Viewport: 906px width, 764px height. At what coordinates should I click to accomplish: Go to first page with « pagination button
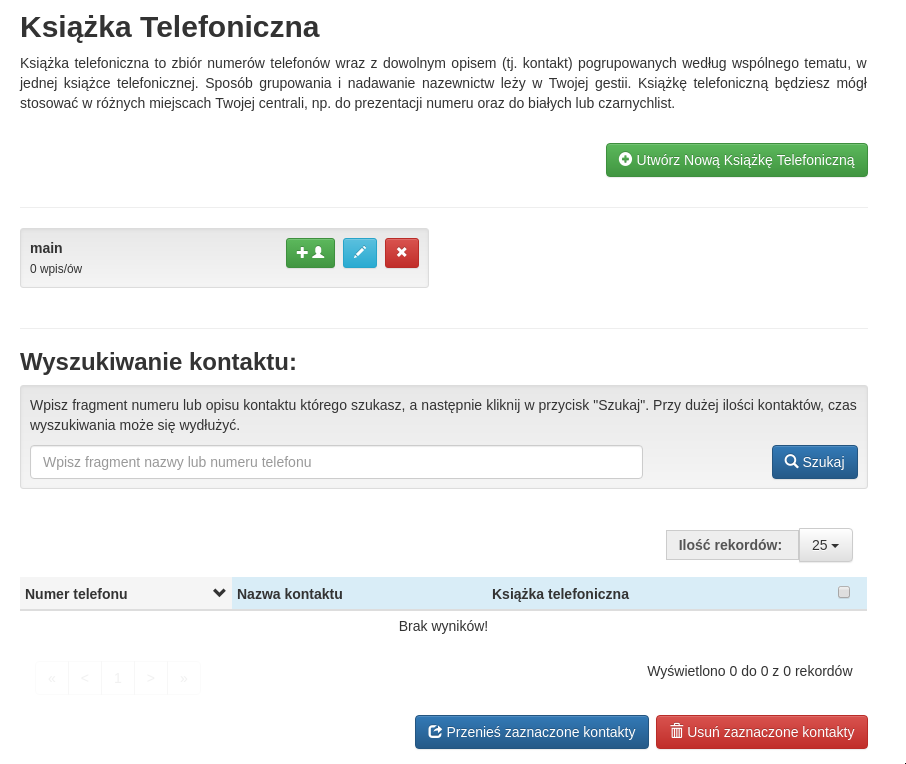click(51, 678)
